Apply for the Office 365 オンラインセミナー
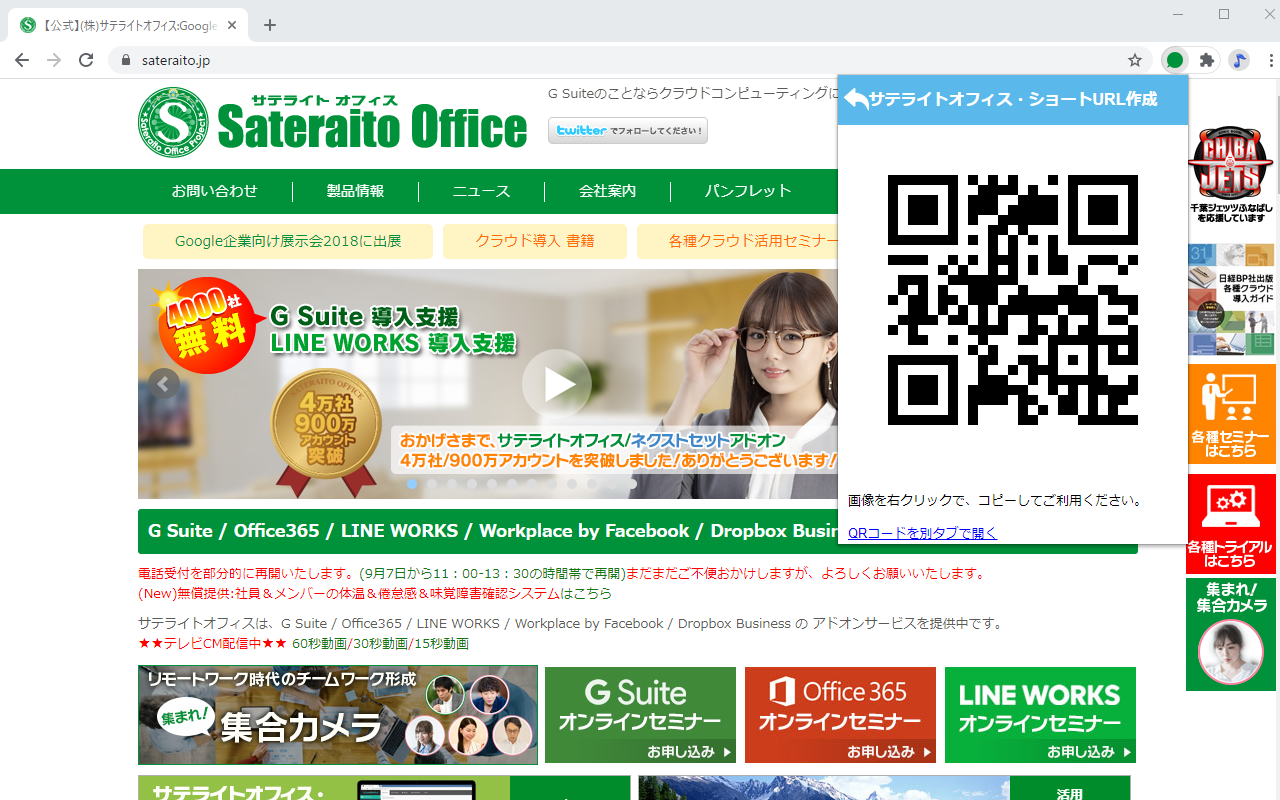1280x800 pixels. click(840, 715)
